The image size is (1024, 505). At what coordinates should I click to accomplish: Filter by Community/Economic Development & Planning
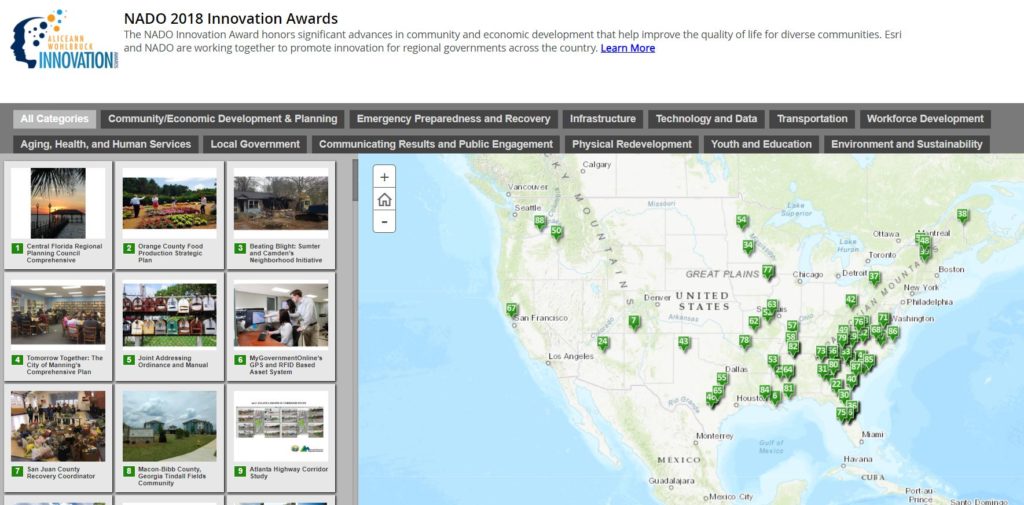pyautogui.click(x=223, y=119)
